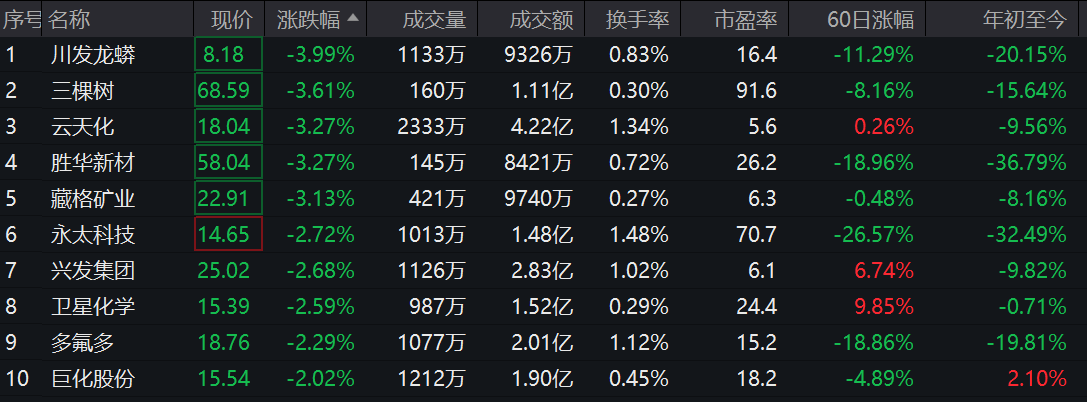Click the 60-day gain 6.74%
The image size is (1087, 402).
(885, 271)
